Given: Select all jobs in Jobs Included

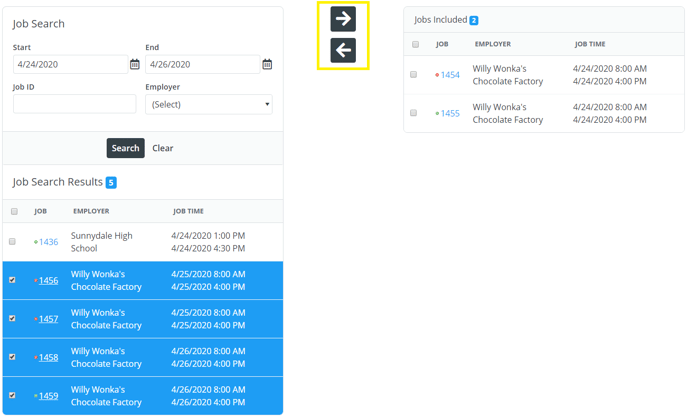Looking at the screenshot, I should (415, 45).
